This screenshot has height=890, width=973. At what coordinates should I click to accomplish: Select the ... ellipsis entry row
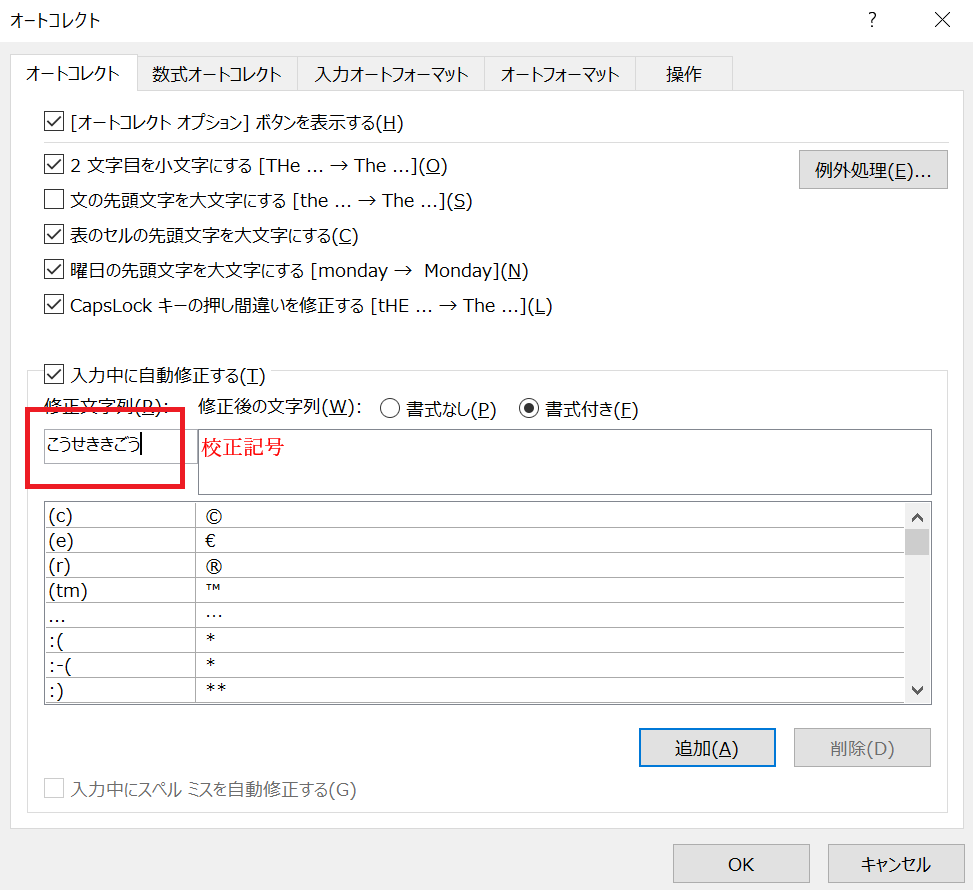[475, 615]
